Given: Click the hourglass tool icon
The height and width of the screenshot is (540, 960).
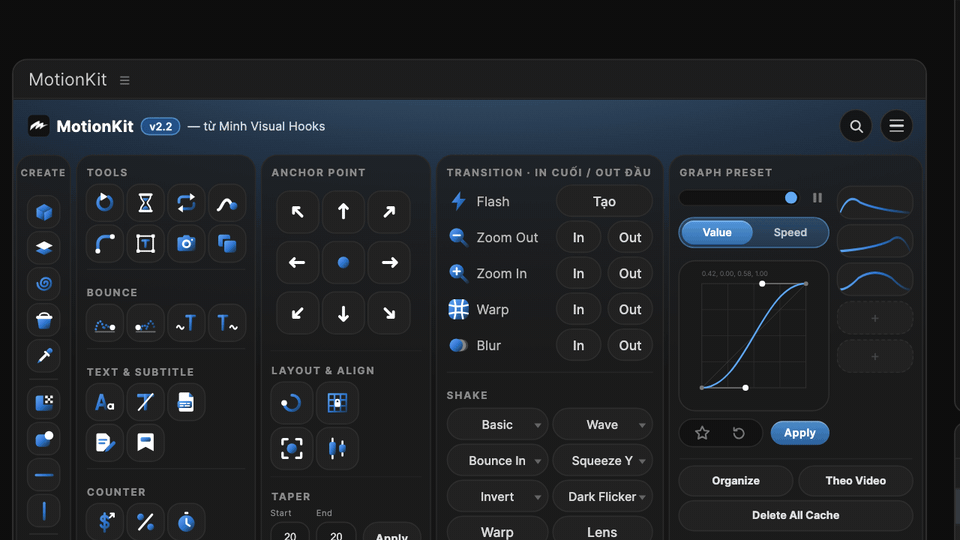Looking at the screenshot, I should tap(145, 203).
